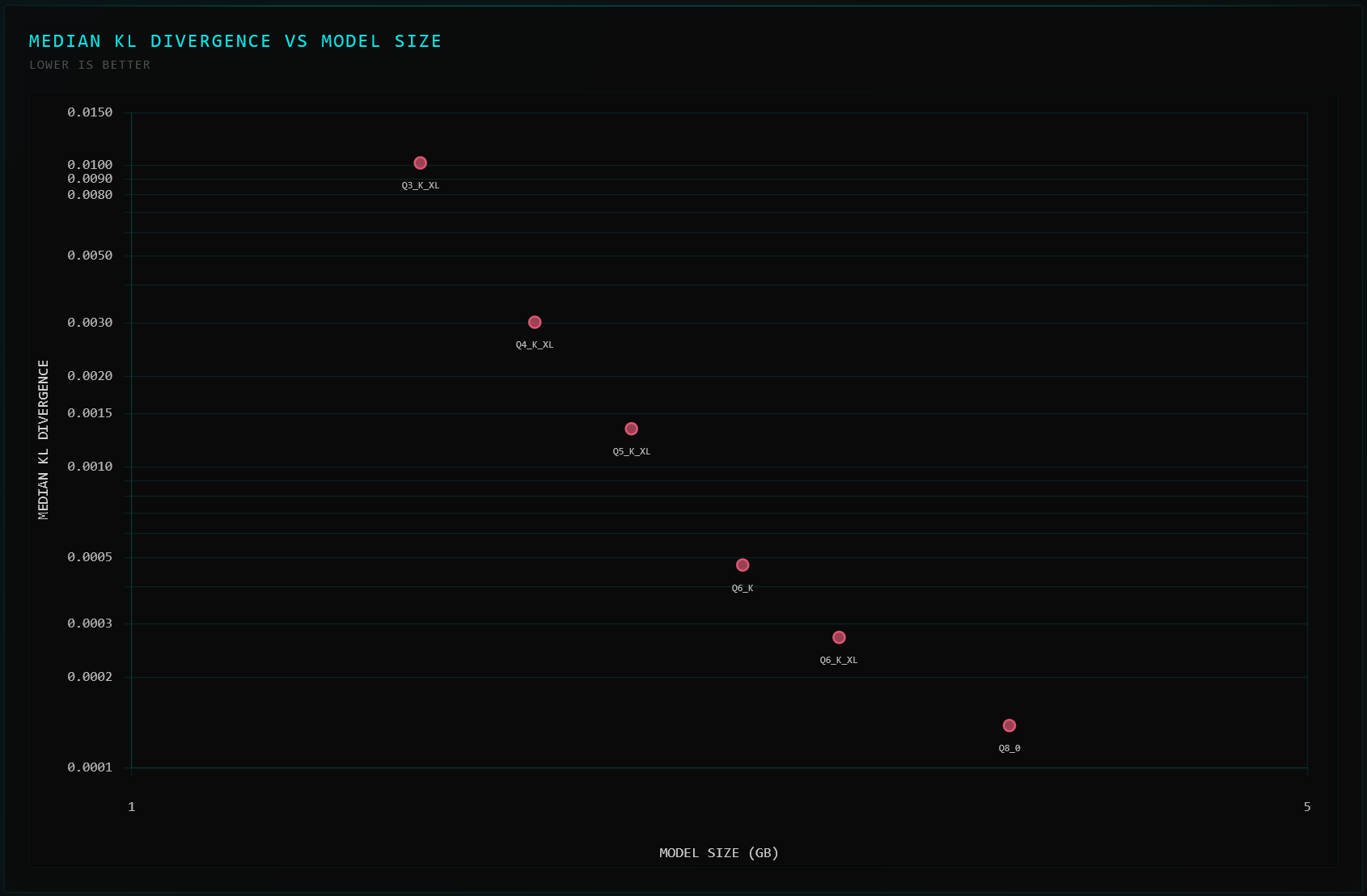The width and height of the screenshot is (1367, 896).
Task: Click the 0.0020 y-axis tick label
Action: pos(90,376)
